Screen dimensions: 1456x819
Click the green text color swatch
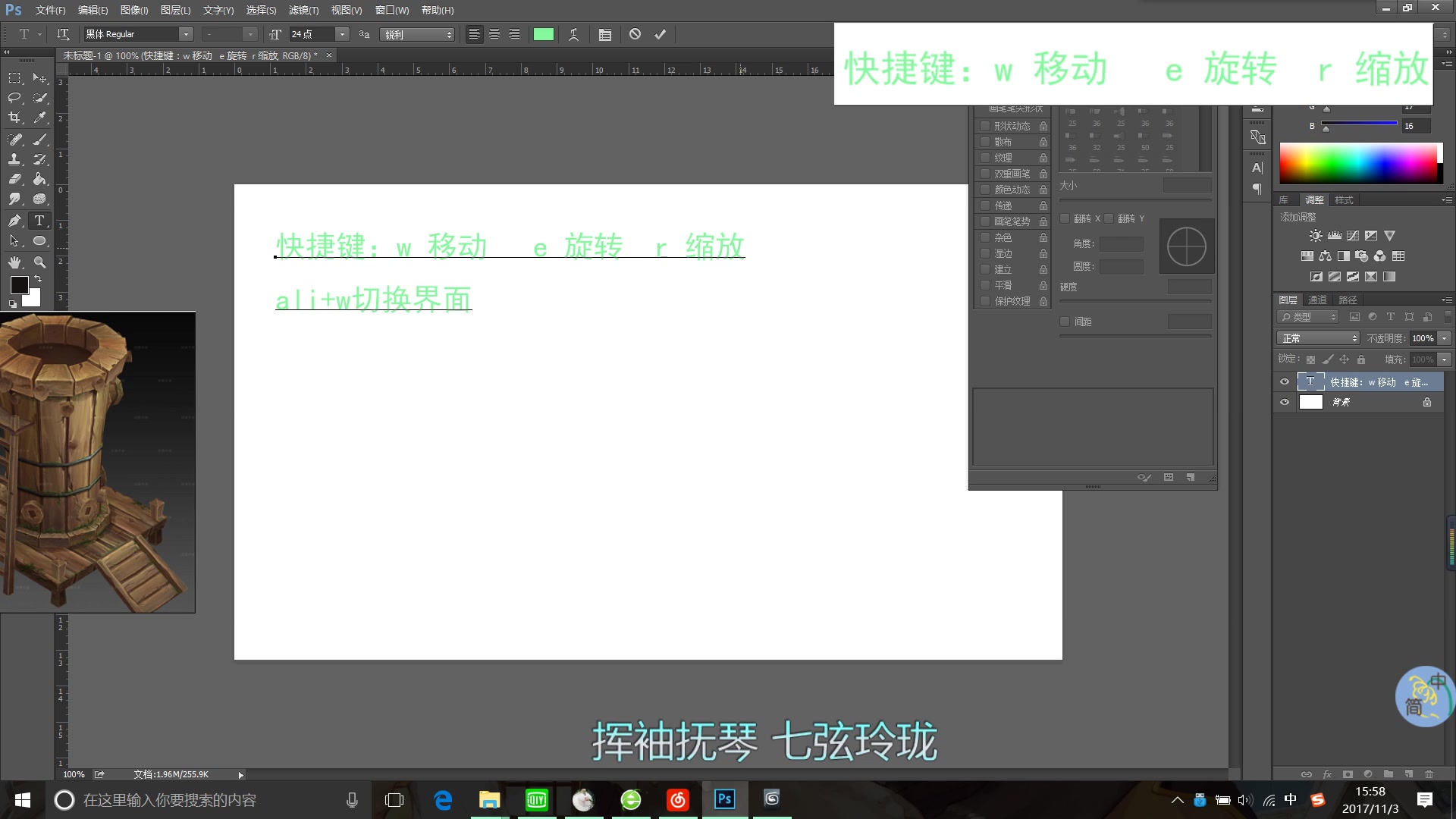(x=543, y=34)
